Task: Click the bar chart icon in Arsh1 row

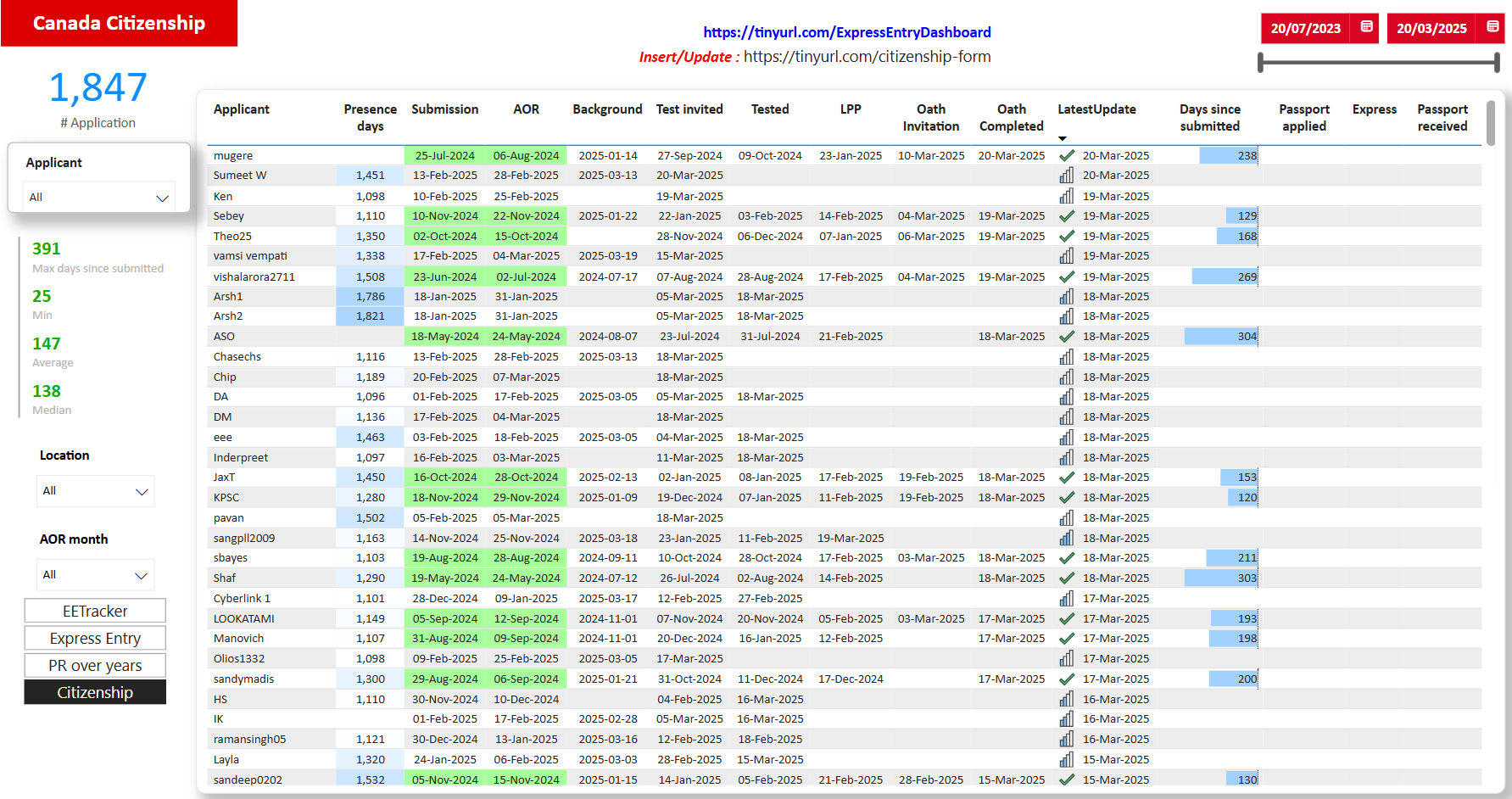Action: (x=1067, y=296)
